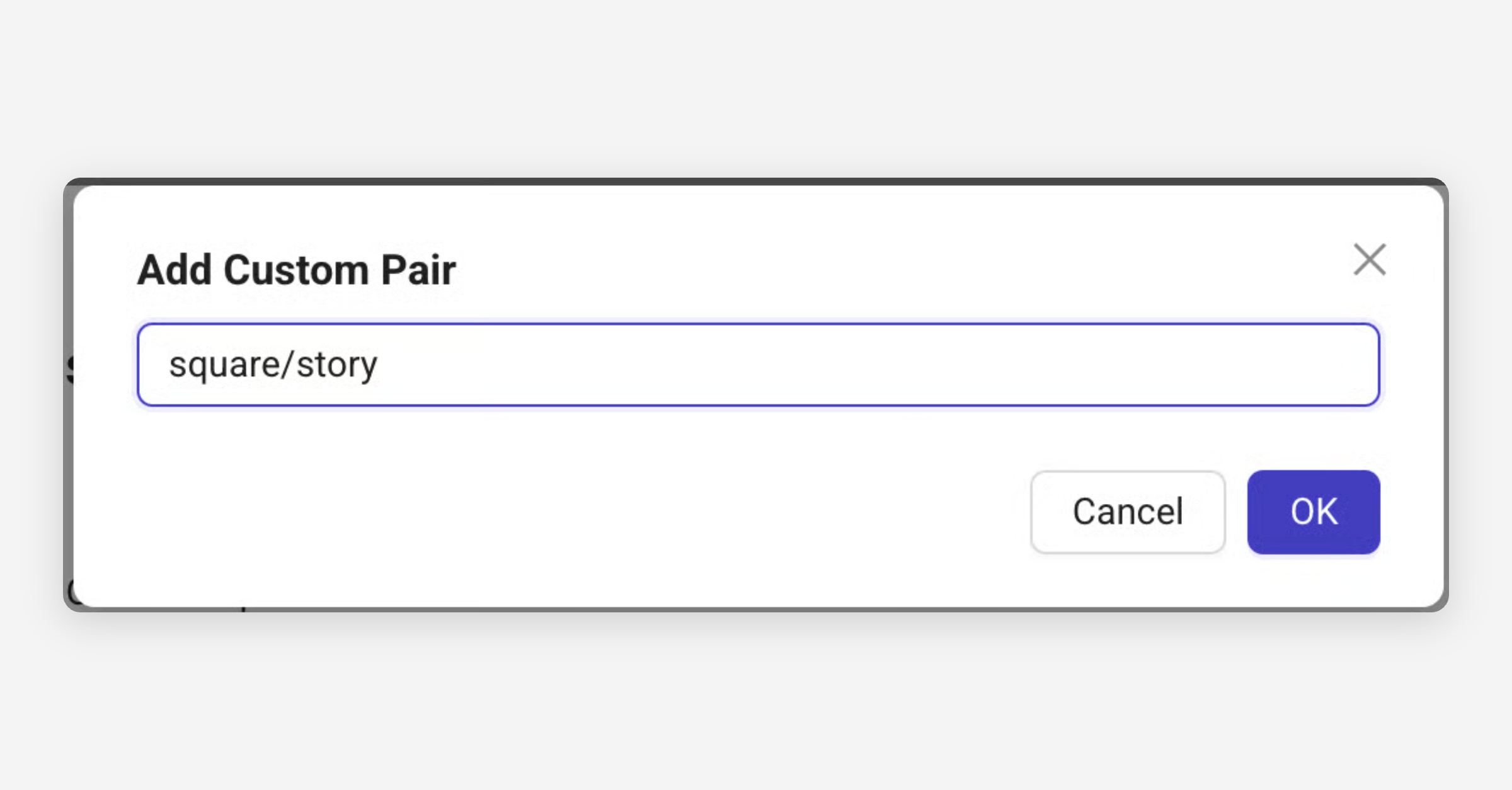Cancel adding the custom pair

(1128, 512)
